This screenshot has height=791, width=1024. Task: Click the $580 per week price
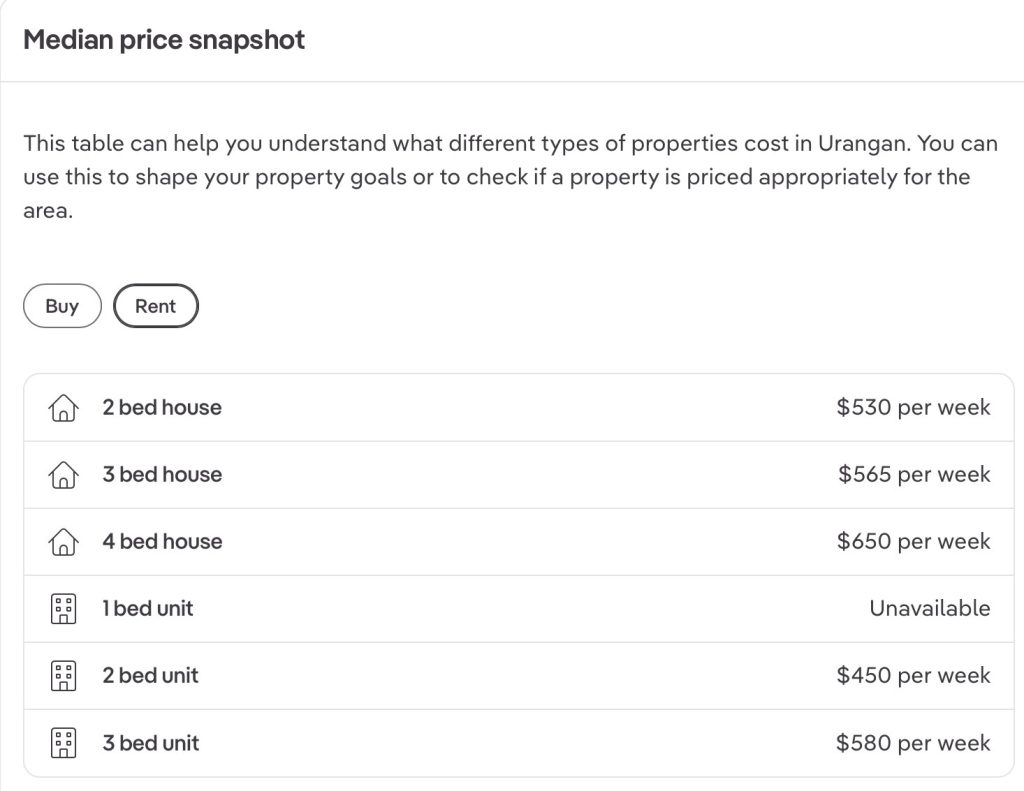pos(913,743)
